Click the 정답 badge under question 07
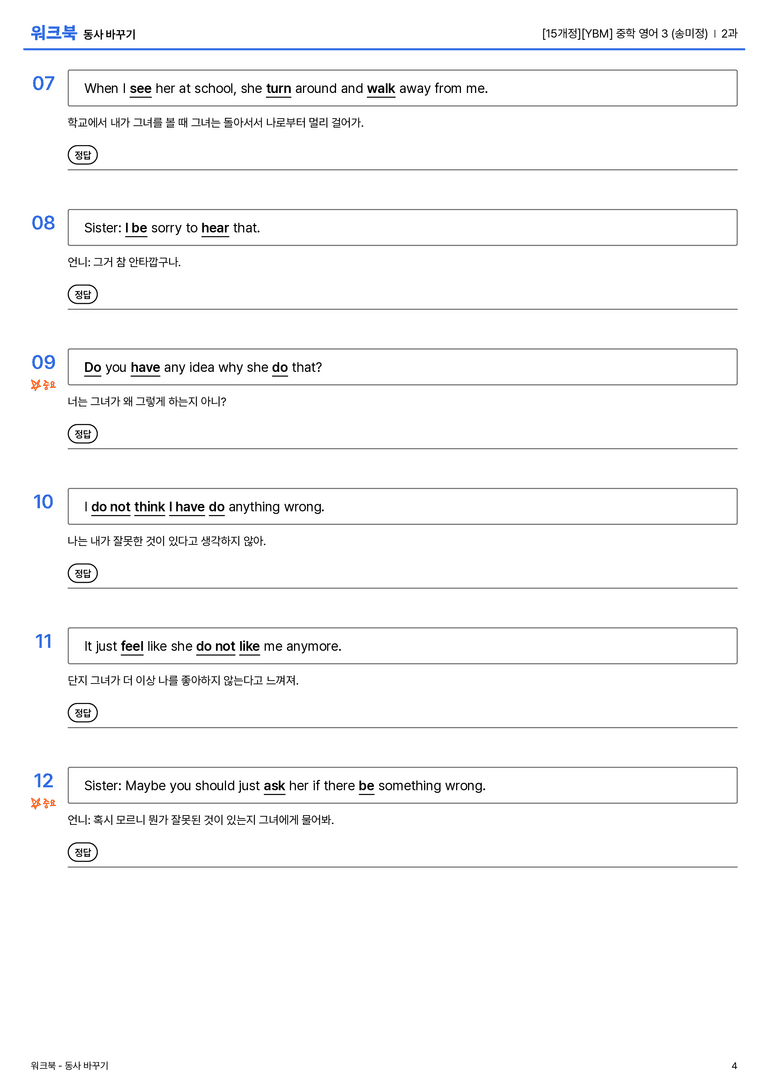 point(82,155)
